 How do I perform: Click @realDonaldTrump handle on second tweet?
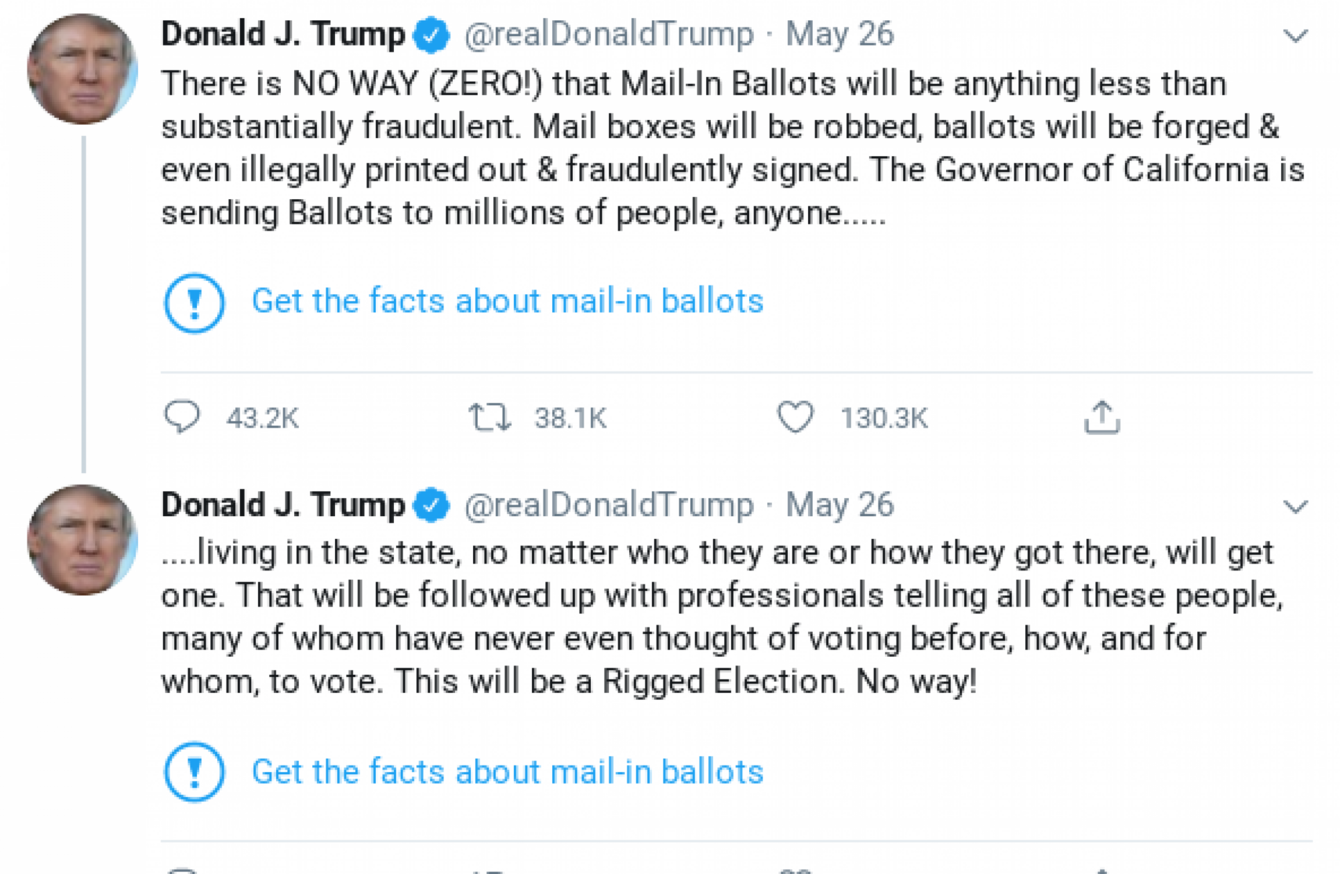(608, 505)
